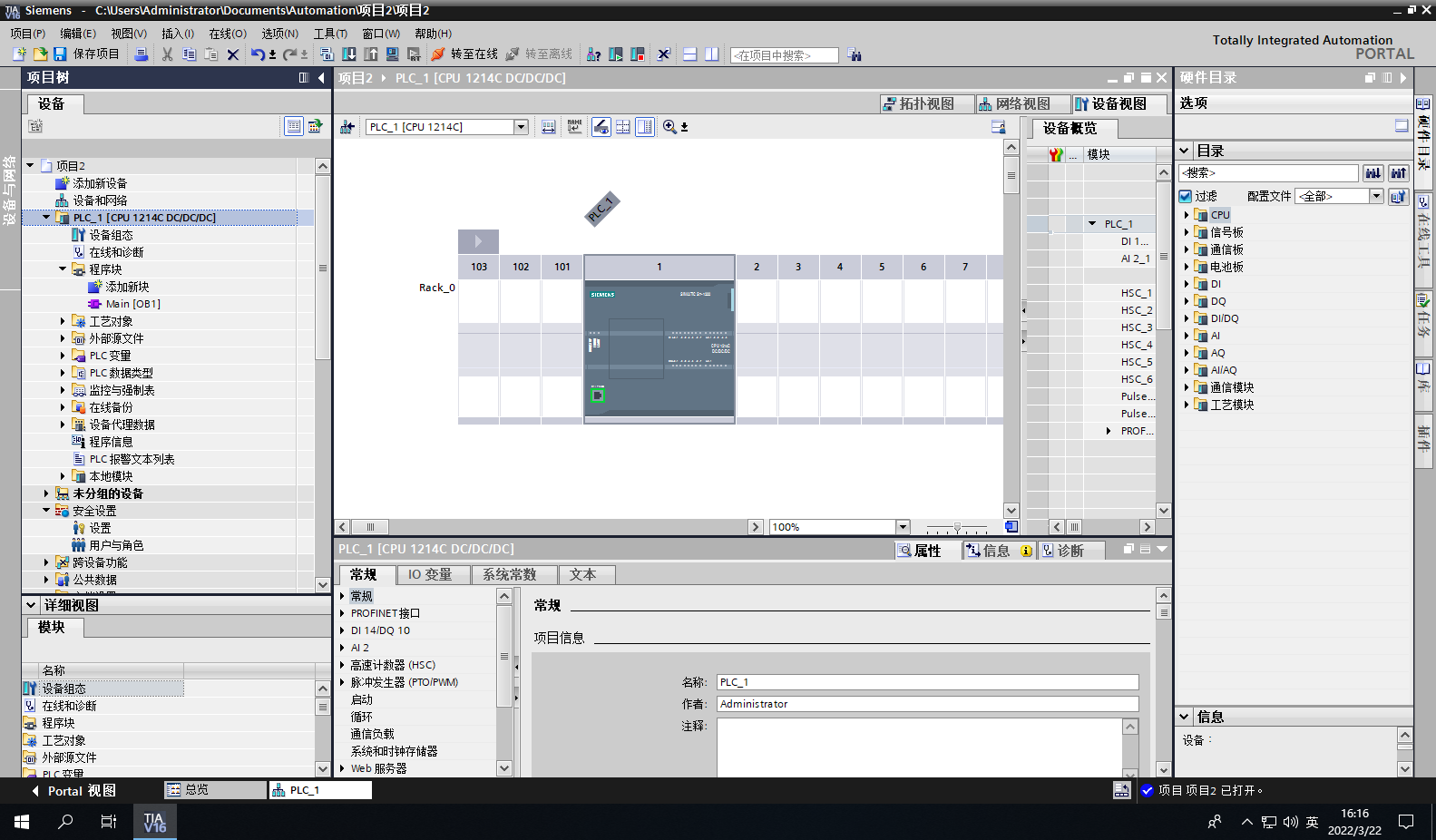Click the Copy icon in toolbar
Viewport: 1436px width, 840px height.
pos(189,54)
